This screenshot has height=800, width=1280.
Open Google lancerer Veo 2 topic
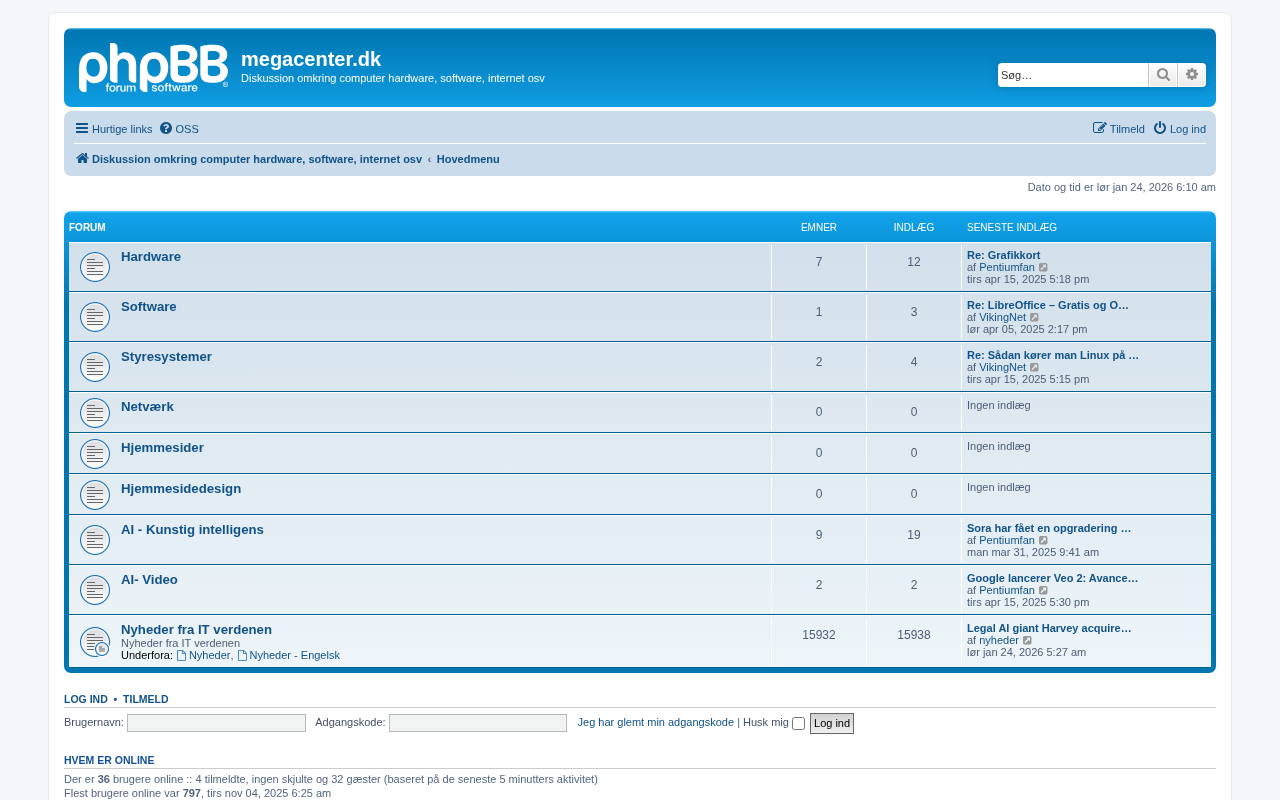point(1052,578)
